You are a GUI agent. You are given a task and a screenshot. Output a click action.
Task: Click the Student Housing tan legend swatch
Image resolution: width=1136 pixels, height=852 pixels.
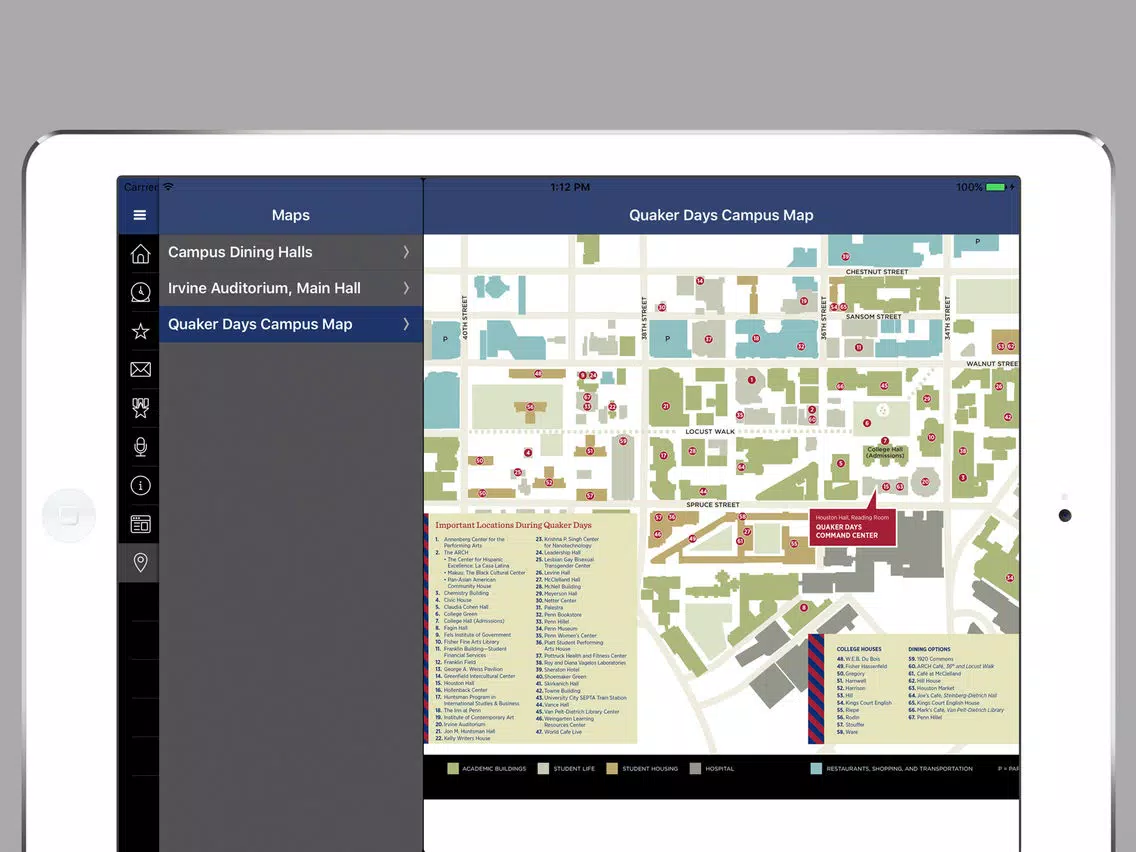click(x=612, y=769)
